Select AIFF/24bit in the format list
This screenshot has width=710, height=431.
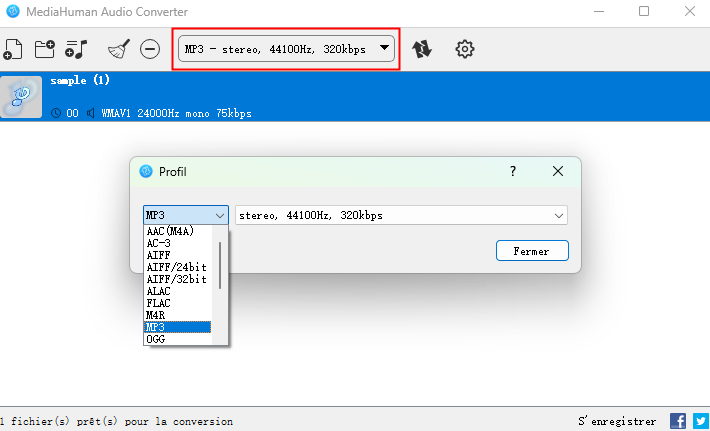coord(178,267)
